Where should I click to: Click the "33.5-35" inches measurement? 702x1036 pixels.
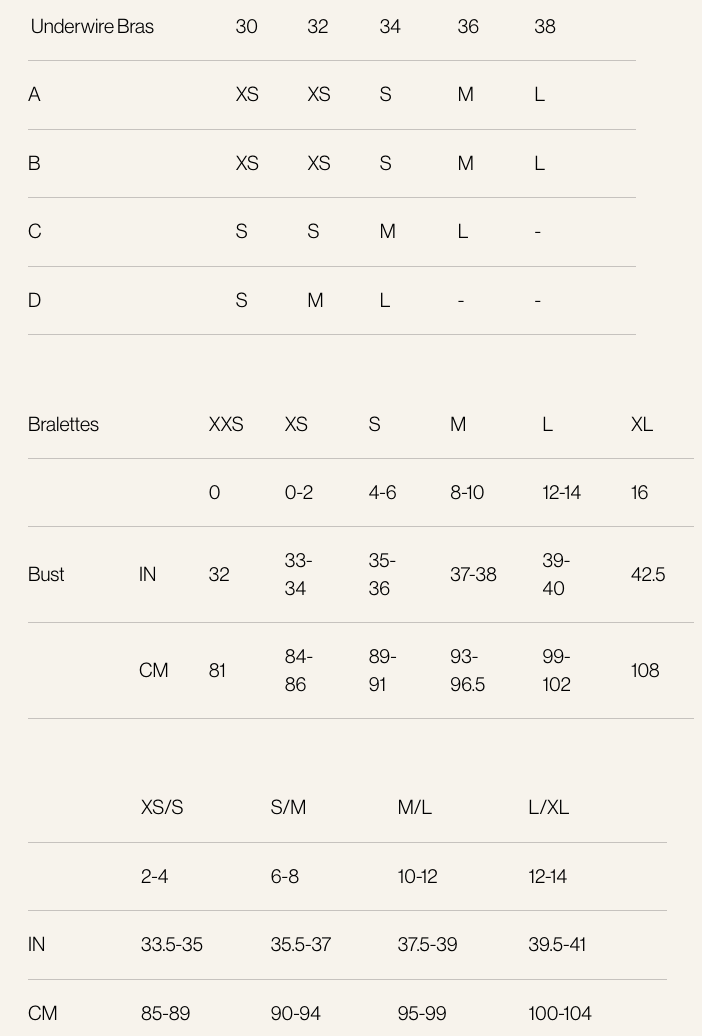coord(172,944)
